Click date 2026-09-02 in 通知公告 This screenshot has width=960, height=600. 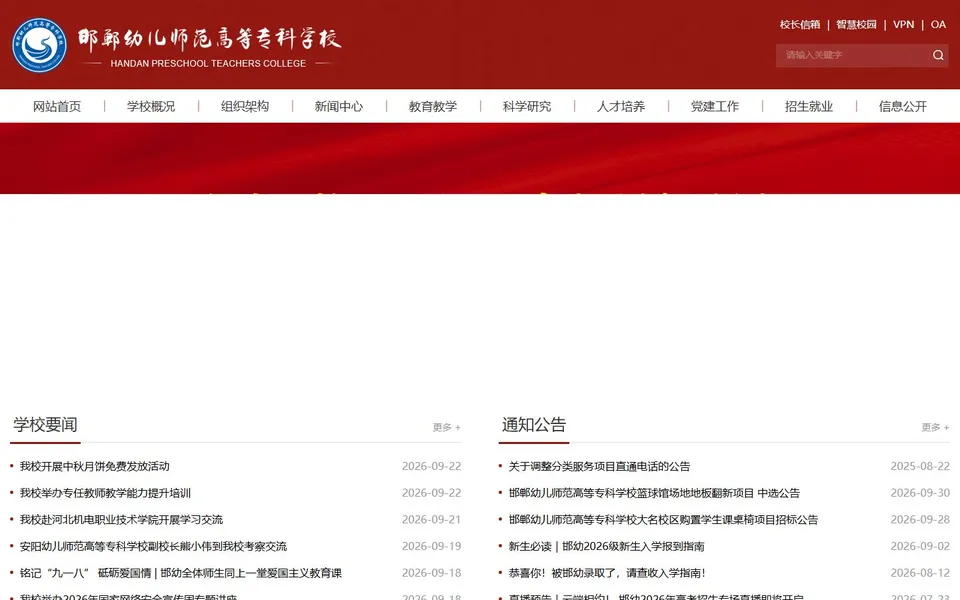coord(920,546)
